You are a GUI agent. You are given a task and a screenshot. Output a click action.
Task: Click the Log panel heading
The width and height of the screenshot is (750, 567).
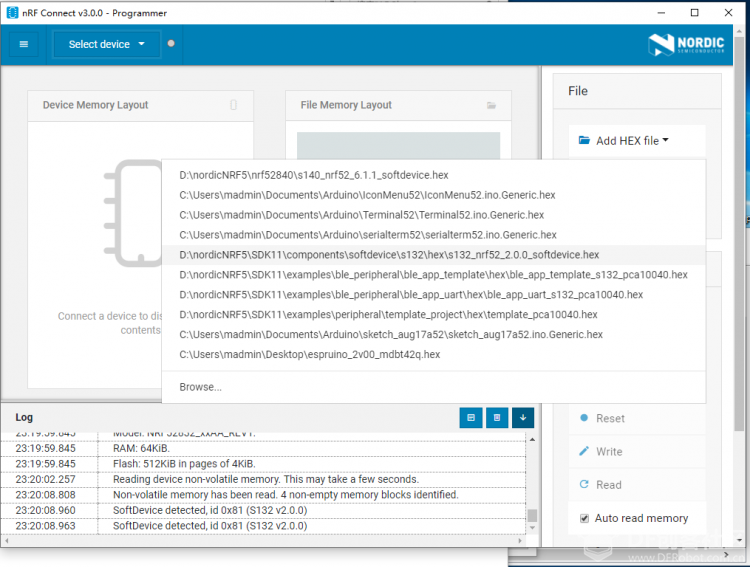(x=24, y=417)
